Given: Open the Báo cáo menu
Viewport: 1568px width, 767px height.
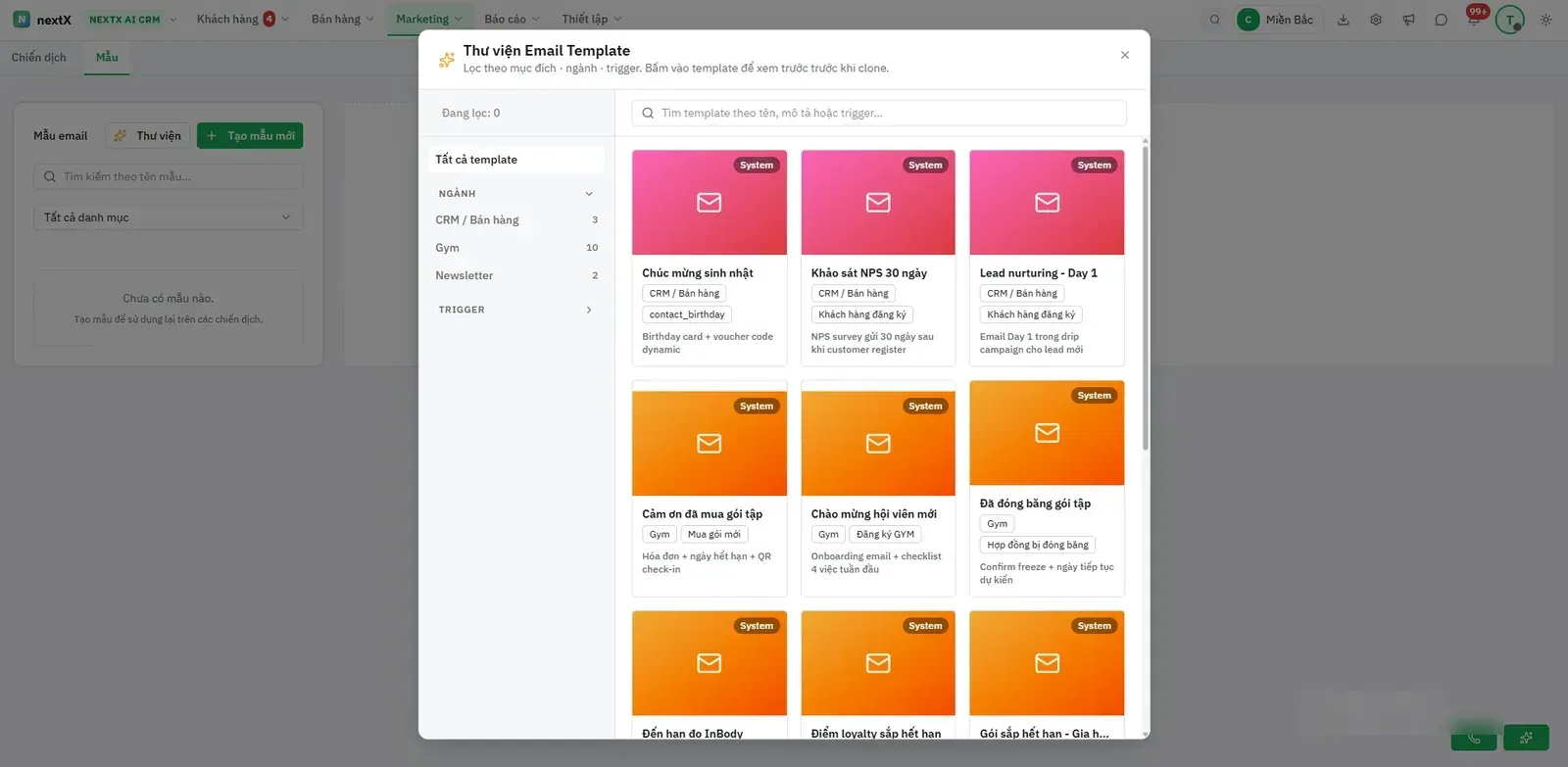Looking at the screenshot, I should point(512,20).
